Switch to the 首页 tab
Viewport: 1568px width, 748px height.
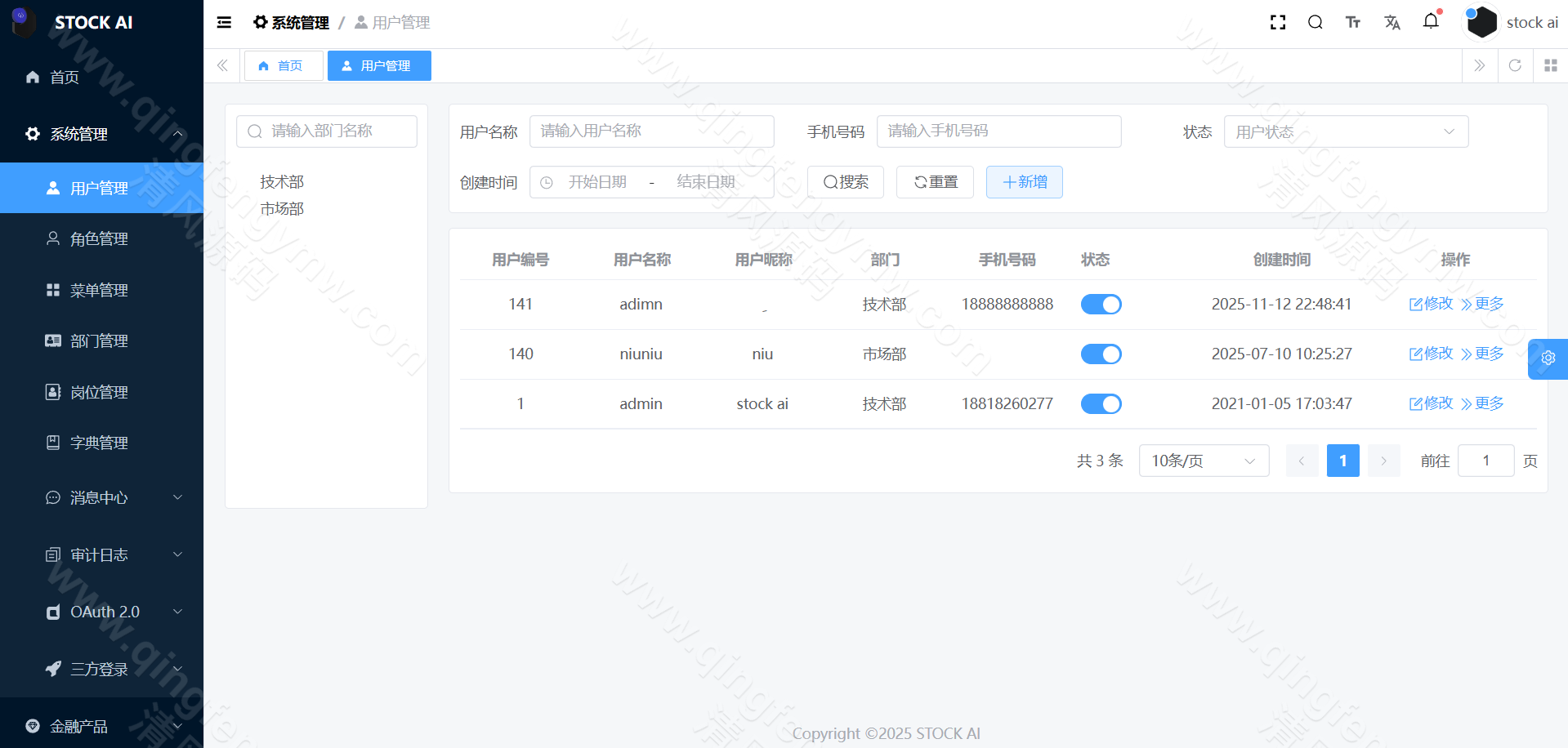tap(283, 65)
